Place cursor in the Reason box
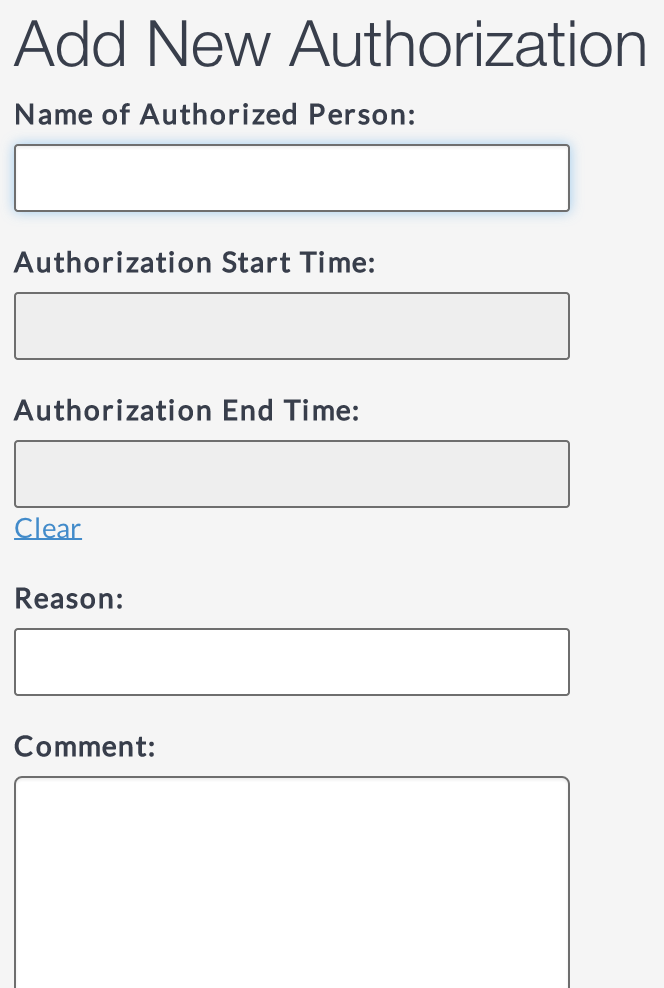This screenshot has height=988, width=664. click(x=291, y=662)
